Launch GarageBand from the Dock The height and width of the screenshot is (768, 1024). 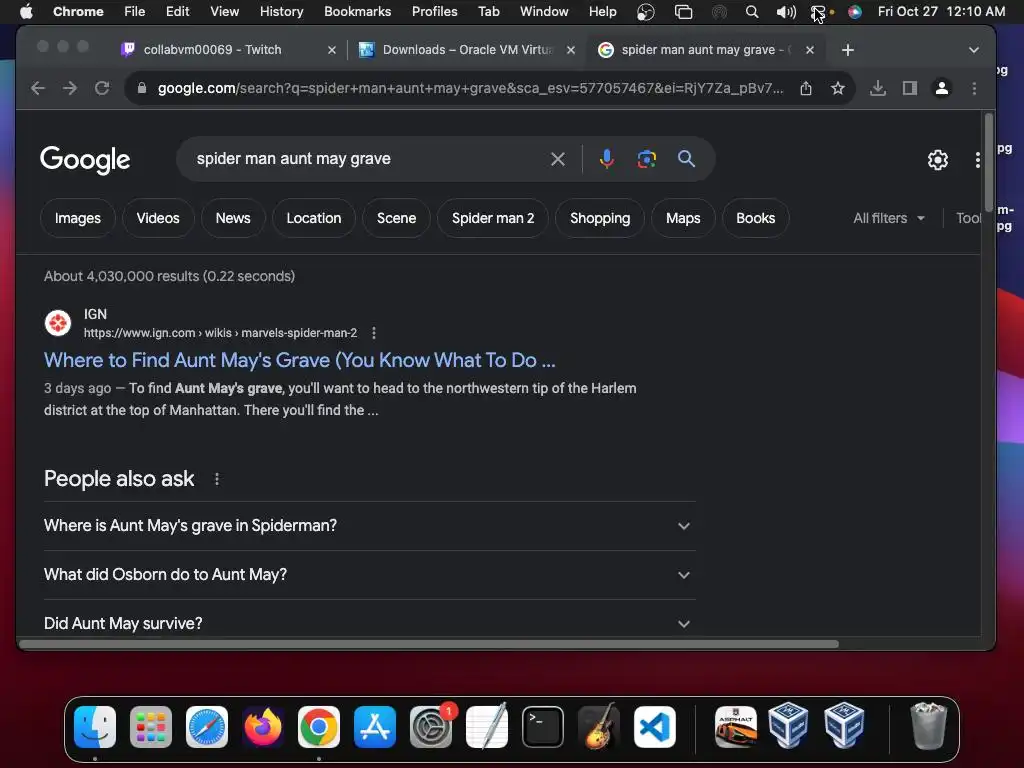coord(599,727)
